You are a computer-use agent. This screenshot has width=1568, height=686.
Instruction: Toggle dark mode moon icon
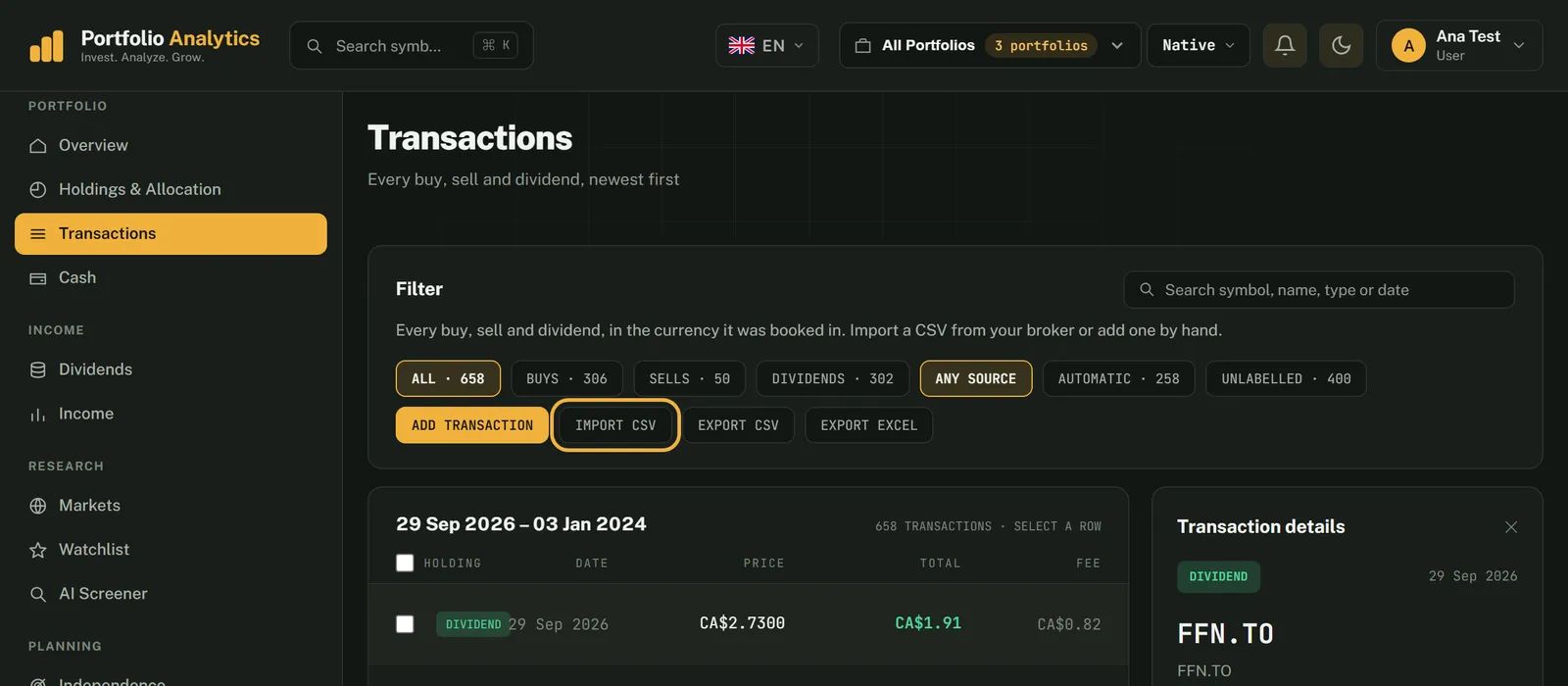[1342, 45]
